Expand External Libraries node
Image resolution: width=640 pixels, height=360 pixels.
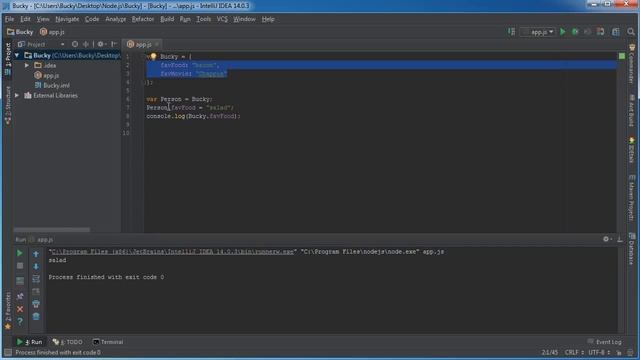(17, 96)
